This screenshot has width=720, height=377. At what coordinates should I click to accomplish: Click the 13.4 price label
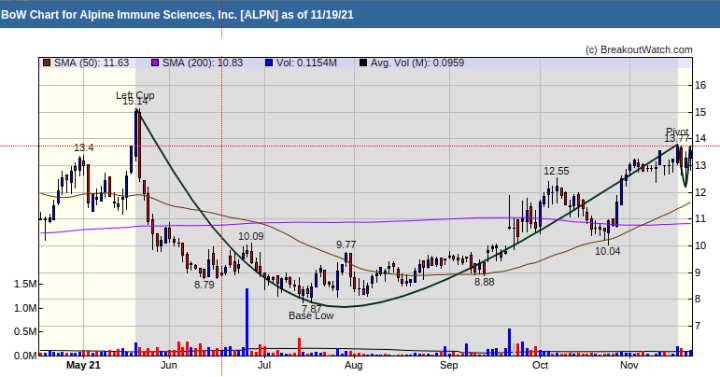[x=84, y=147]
